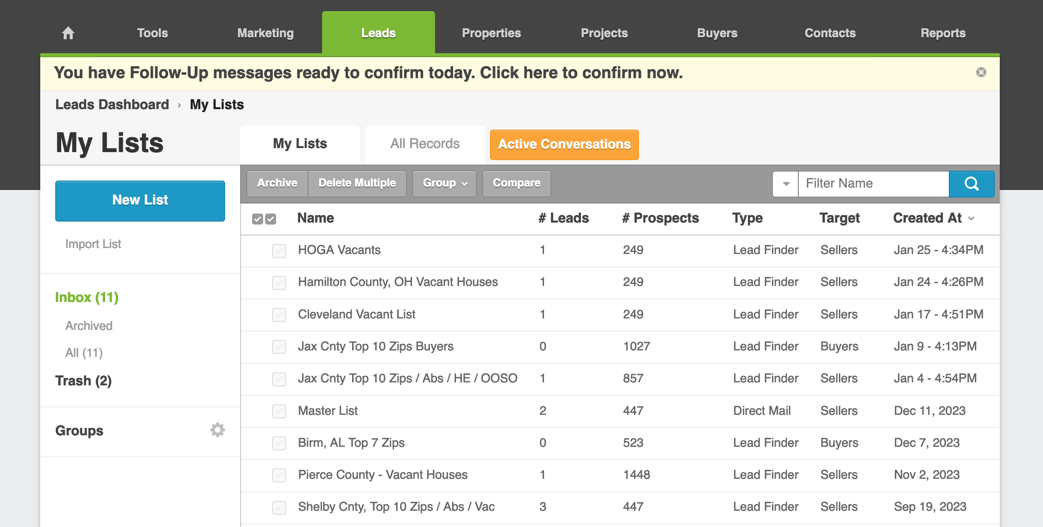Tick checkbox for HOGA Vacants
Image resolution: width=1043 pixels, height=527 pixels.
[x=279, y=251]
